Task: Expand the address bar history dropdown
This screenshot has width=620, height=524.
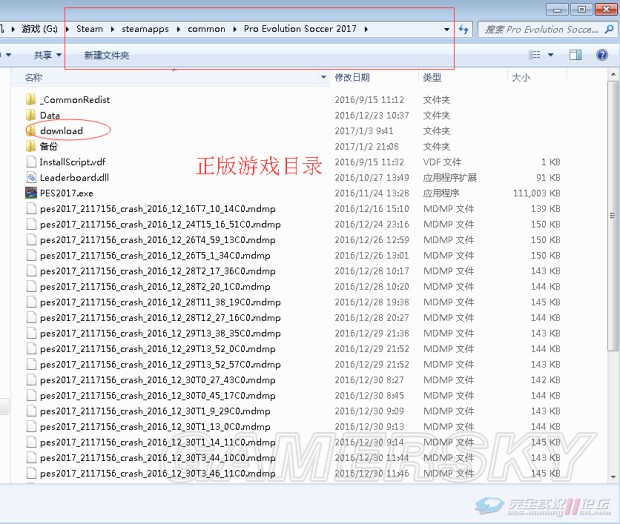Action: pos(447,30)
